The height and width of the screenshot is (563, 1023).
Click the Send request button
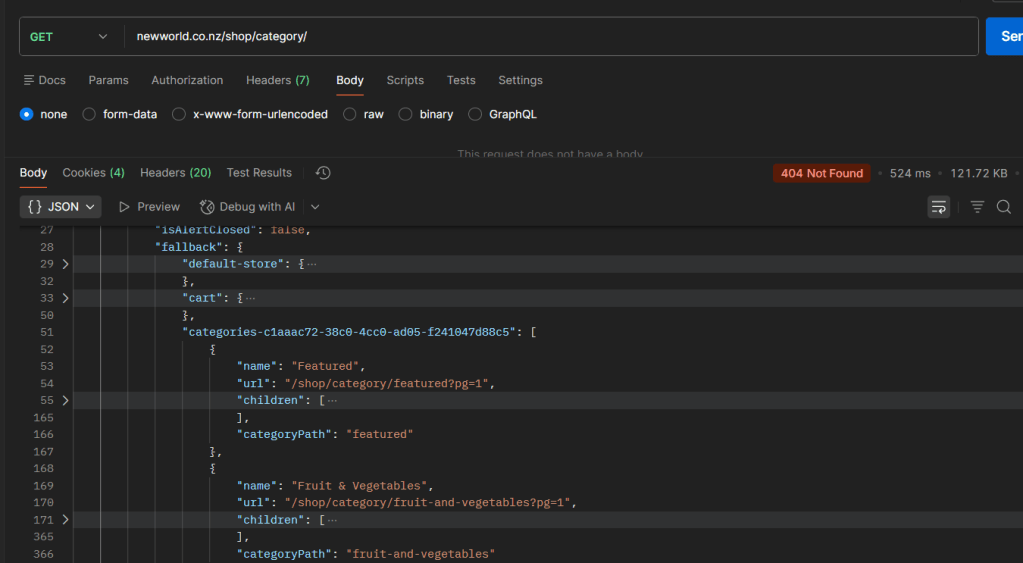pos(1004,36)
